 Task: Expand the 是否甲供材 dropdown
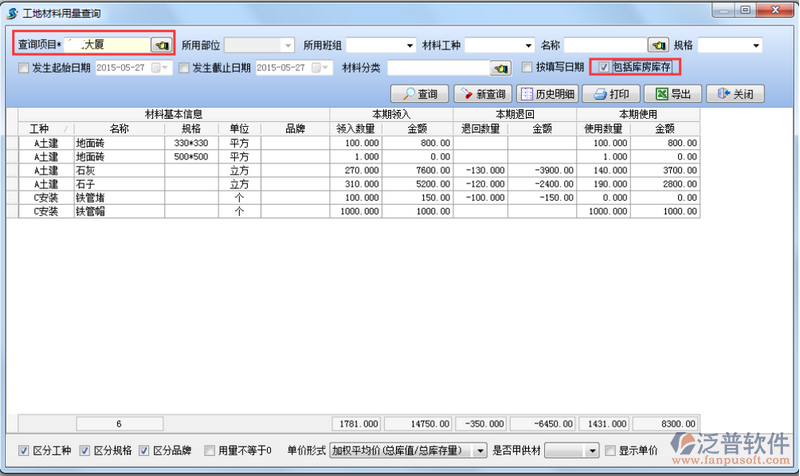tap(592, 451)
